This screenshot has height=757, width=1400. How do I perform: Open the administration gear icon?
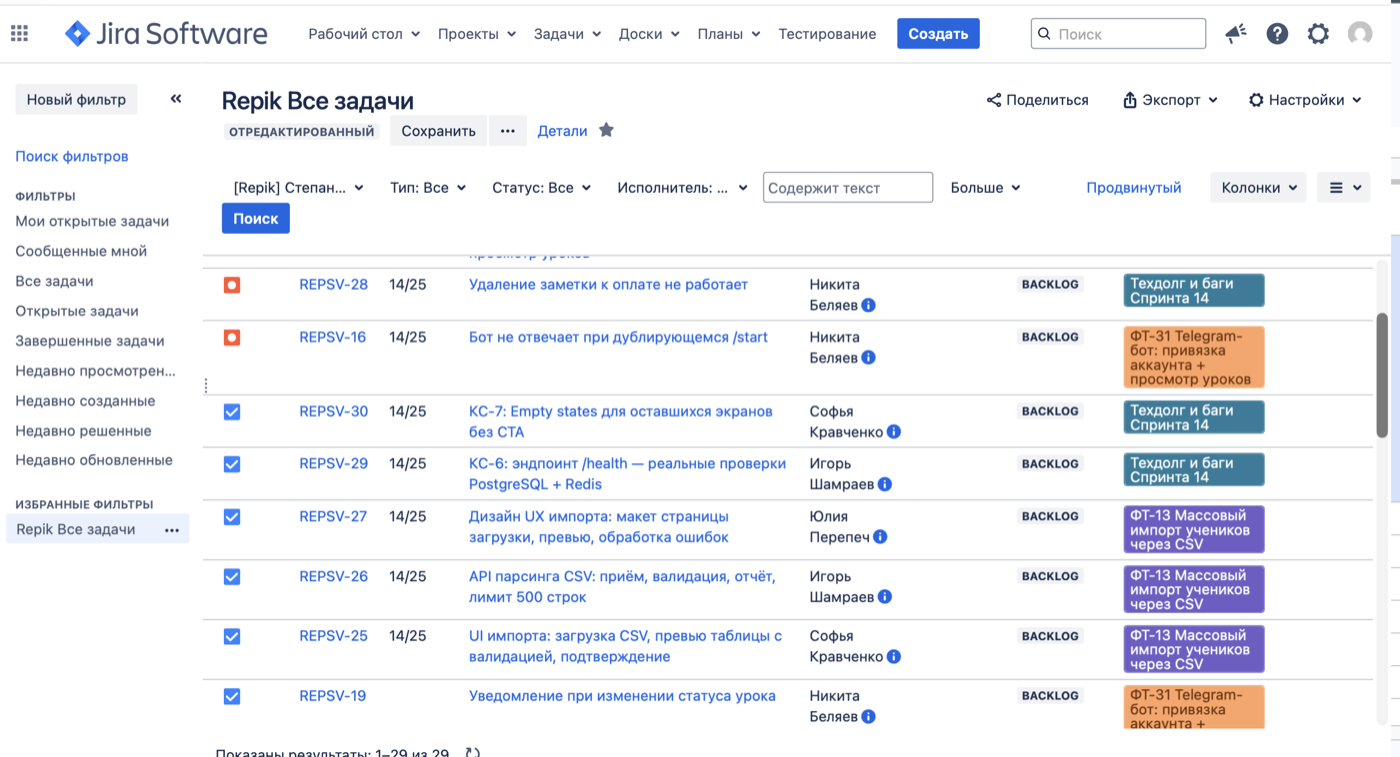(1318, 33)
